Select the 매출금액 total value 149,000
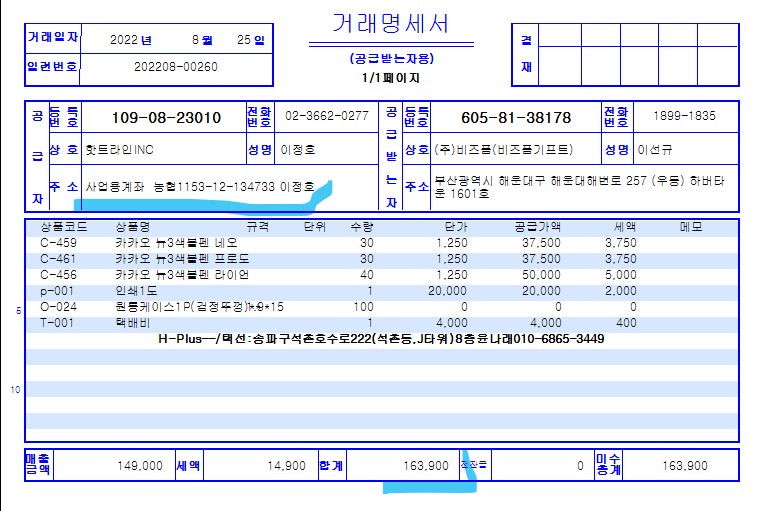 coord(140,466)
